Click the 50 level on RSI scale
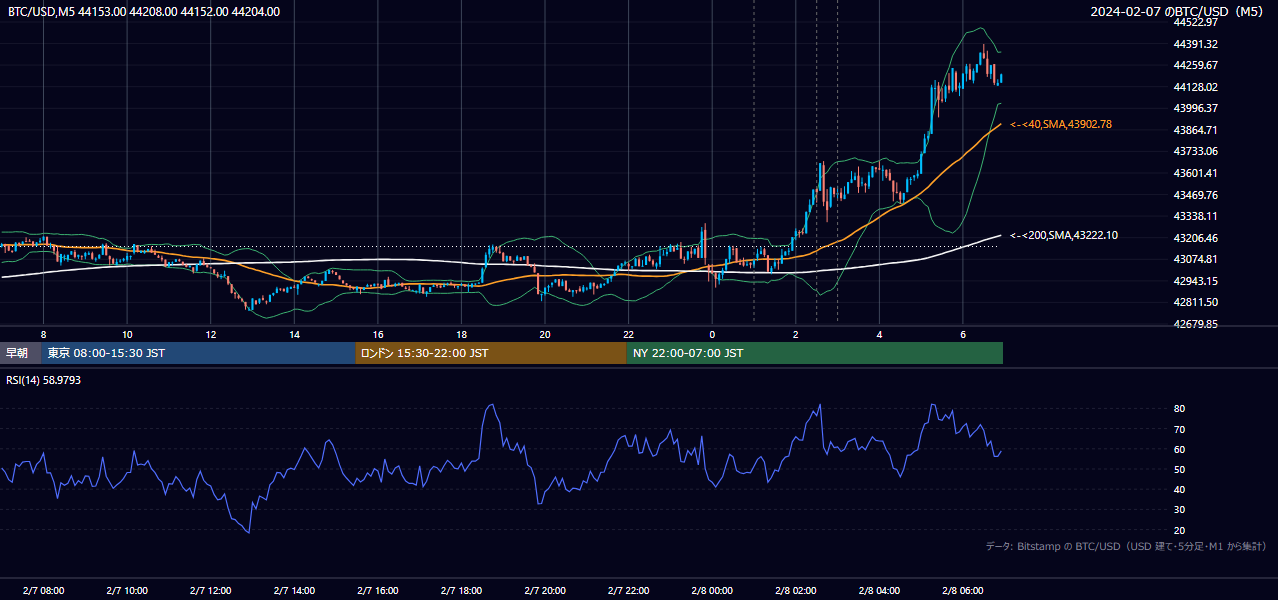Viewport: 1278px width, 600px height. click(1180, 469)
